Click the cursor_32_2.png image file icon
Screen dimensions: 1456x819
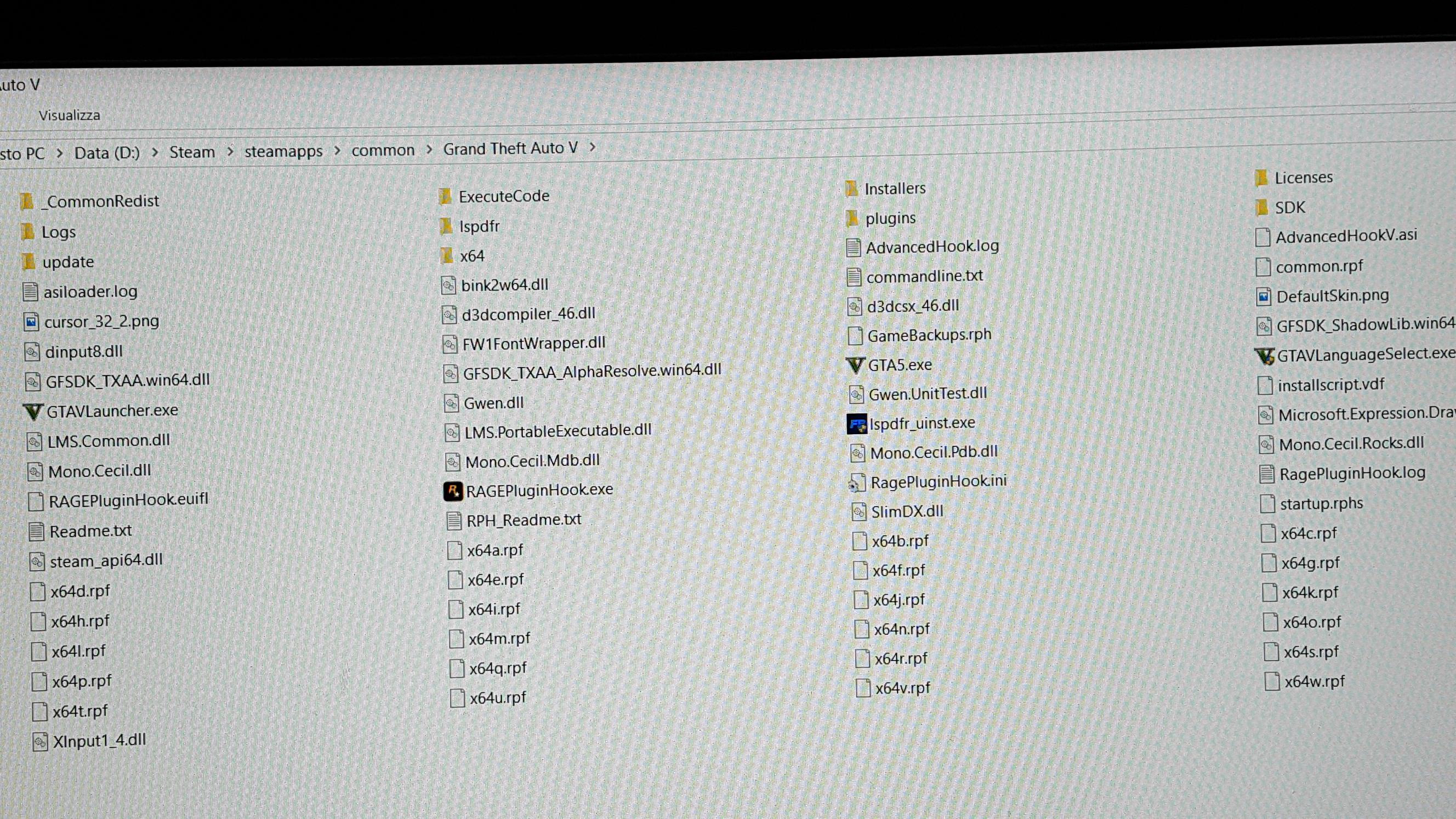[31, 322]
